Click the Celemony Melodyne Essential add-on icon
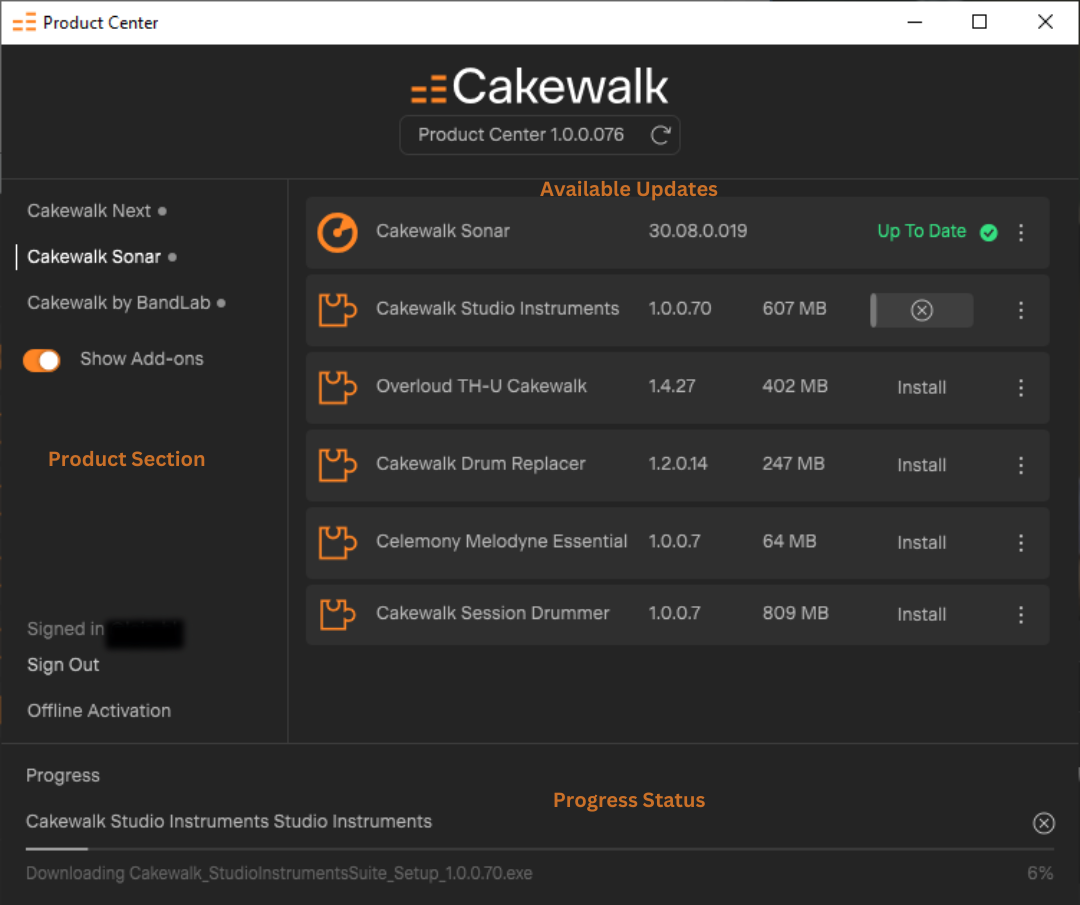Viewport: 1080px width, 905px height. pyautogui.click(x=337, y=542)
